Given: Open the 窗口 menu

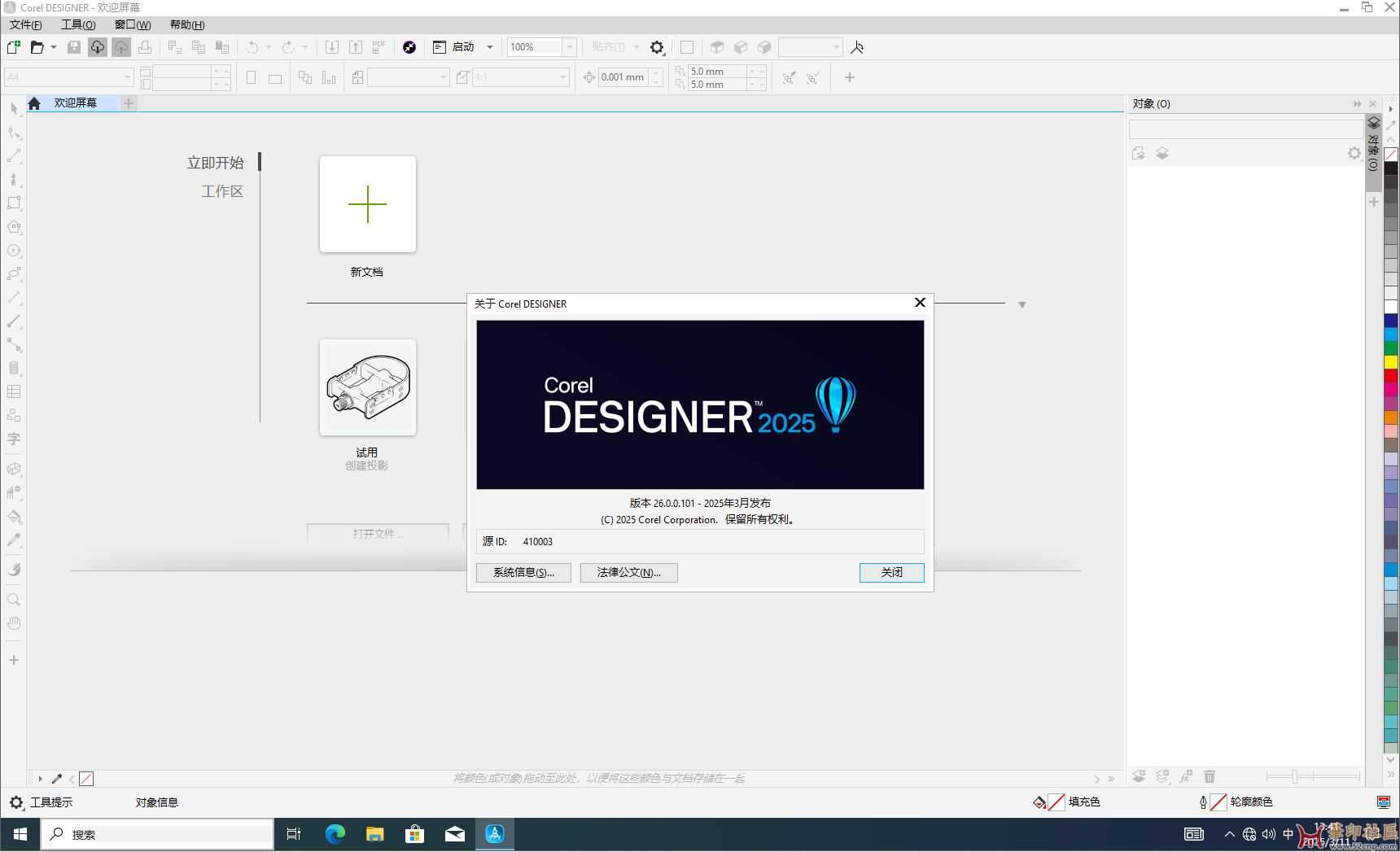Looking at the screenshot, I should click(133, 25).
